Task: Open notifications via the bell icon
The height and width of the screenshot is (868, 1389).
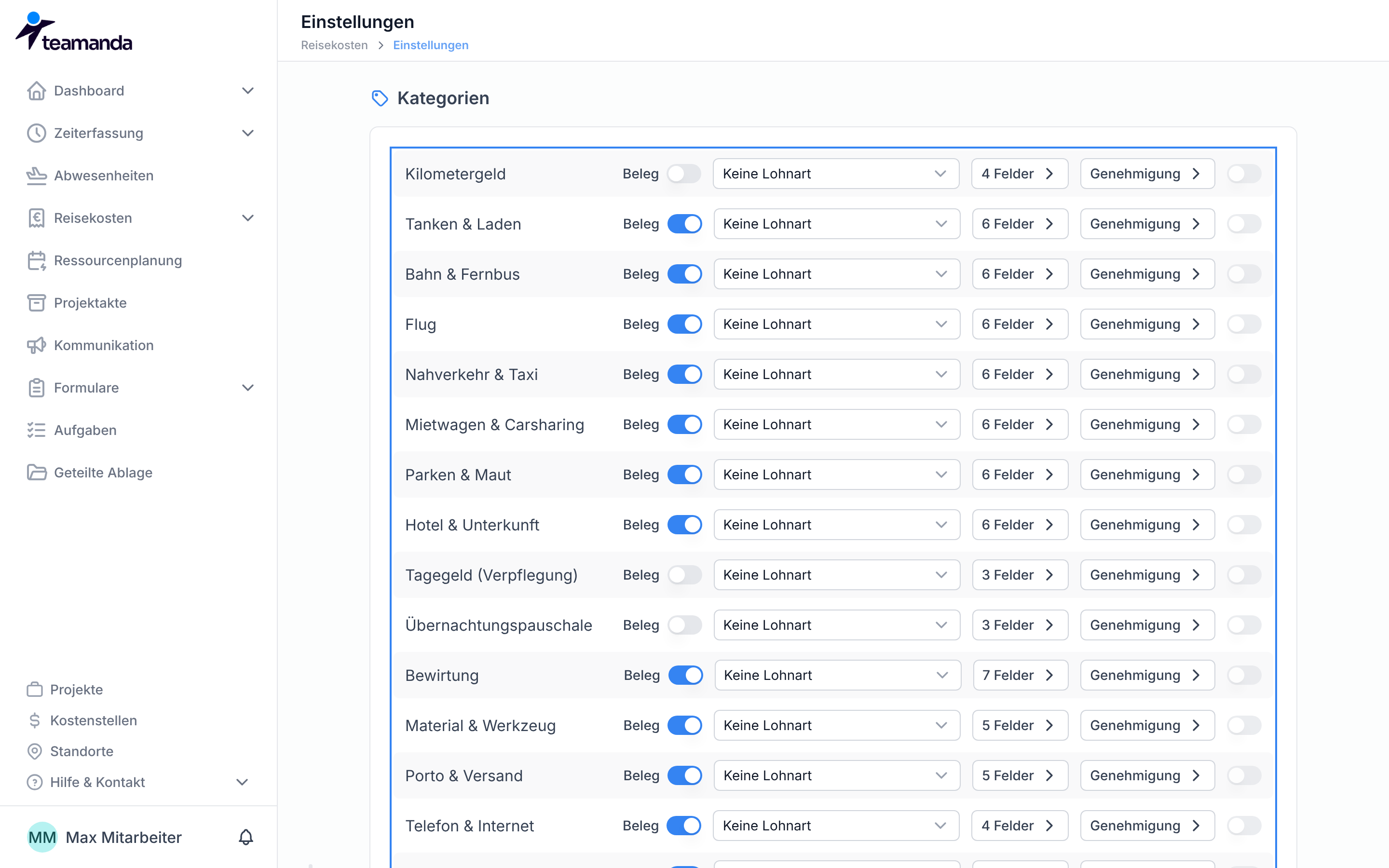Action: tap(245, 837)
